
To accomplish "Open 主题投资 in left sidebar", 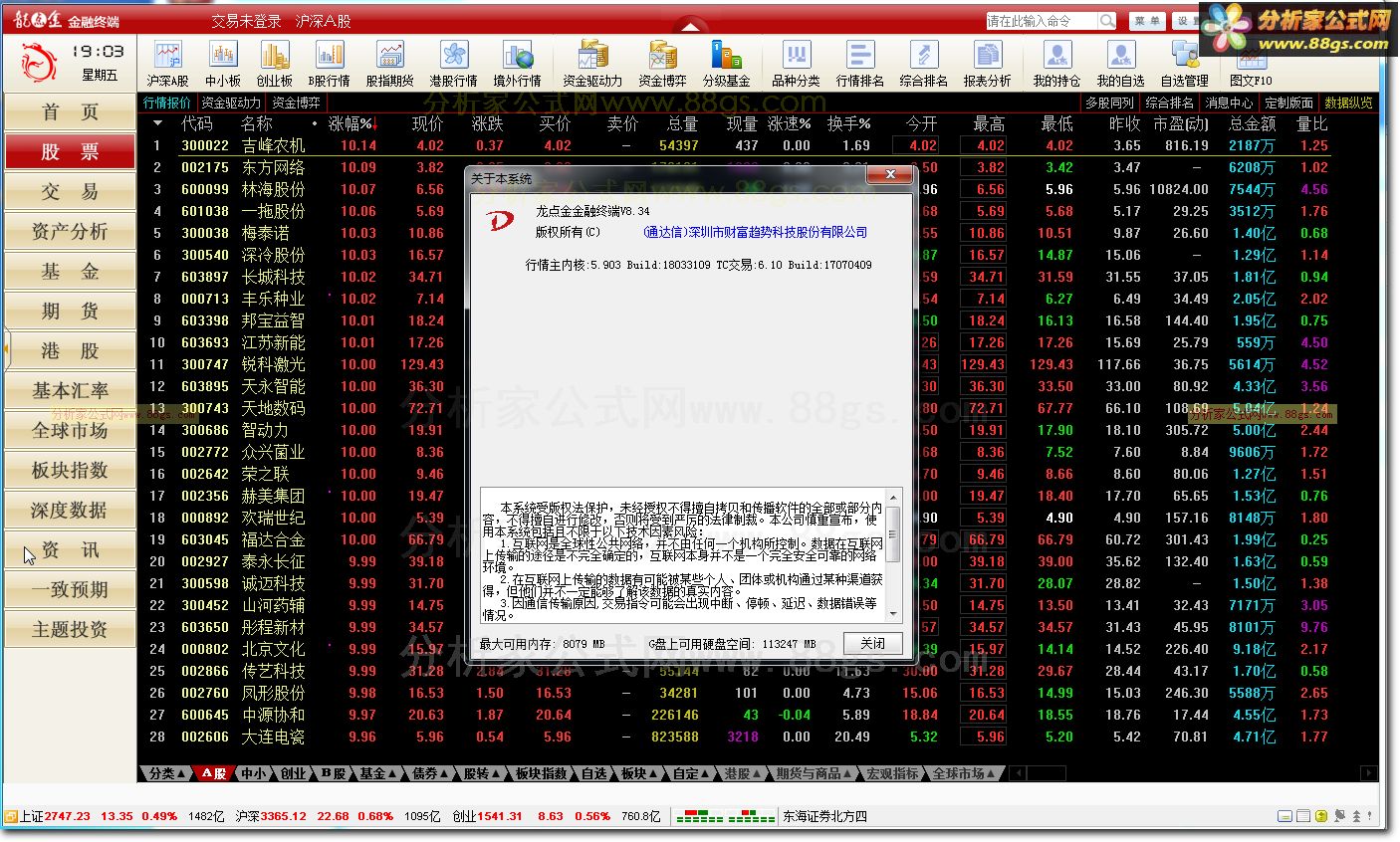I will coord(70,630).
